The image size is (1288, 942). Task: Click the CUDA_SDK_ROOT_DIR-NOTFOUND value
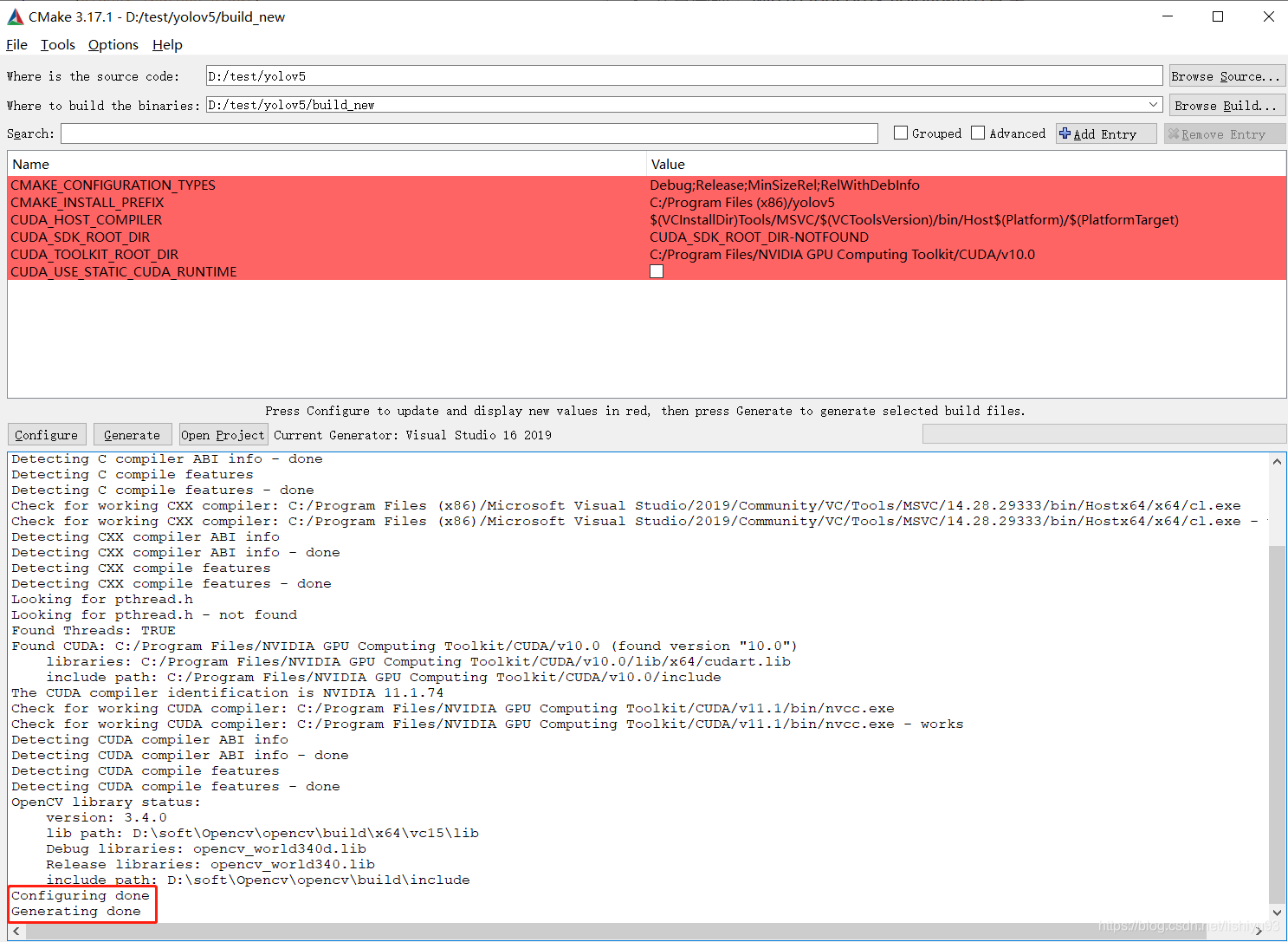(x=759, y=237)
